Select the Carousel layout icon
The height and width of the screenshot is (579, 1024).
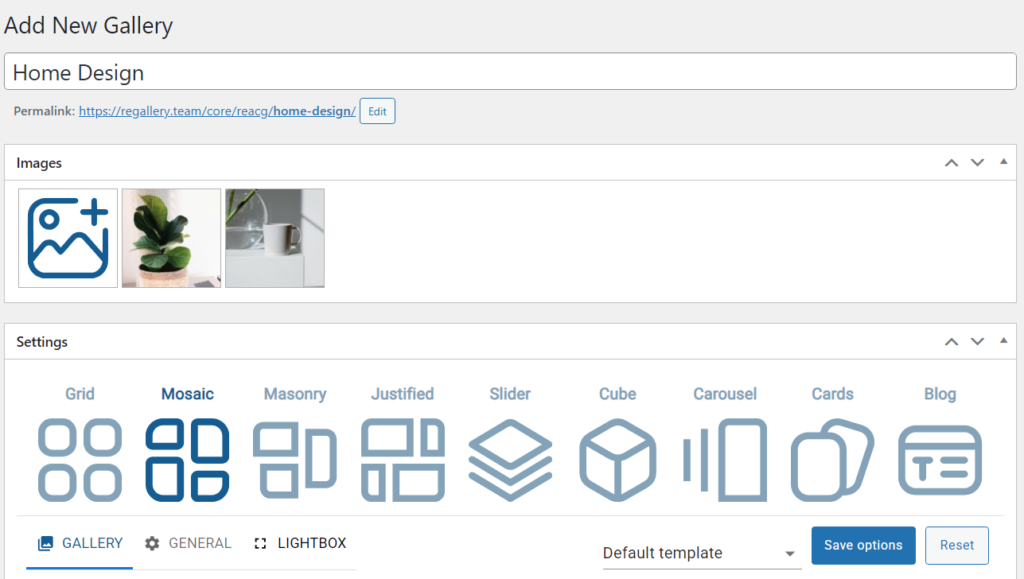pyautogui.click(x=725, y=459)
